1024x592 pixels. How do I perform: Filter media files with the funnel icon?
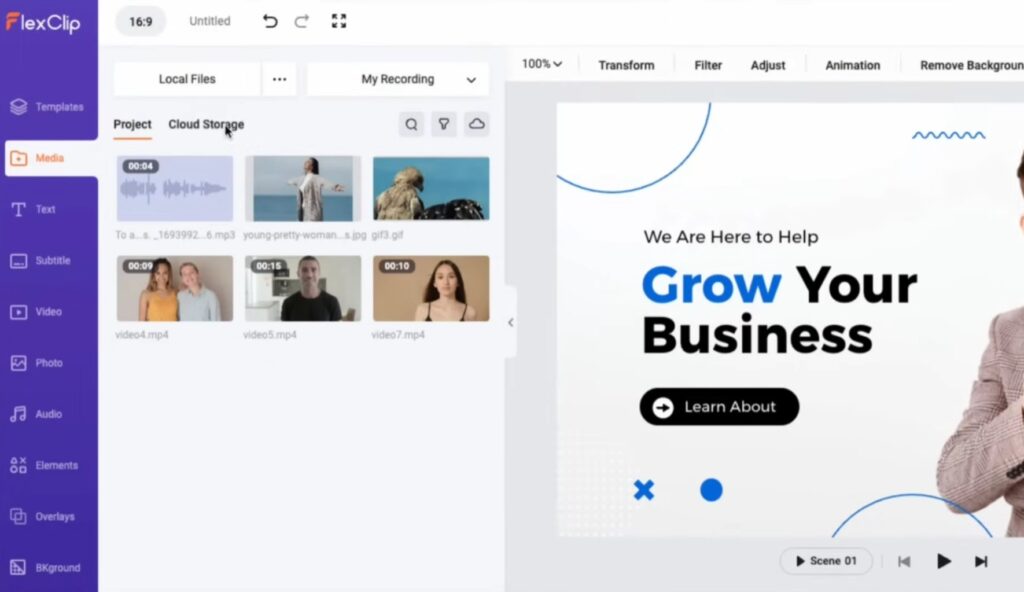(444, 124)
